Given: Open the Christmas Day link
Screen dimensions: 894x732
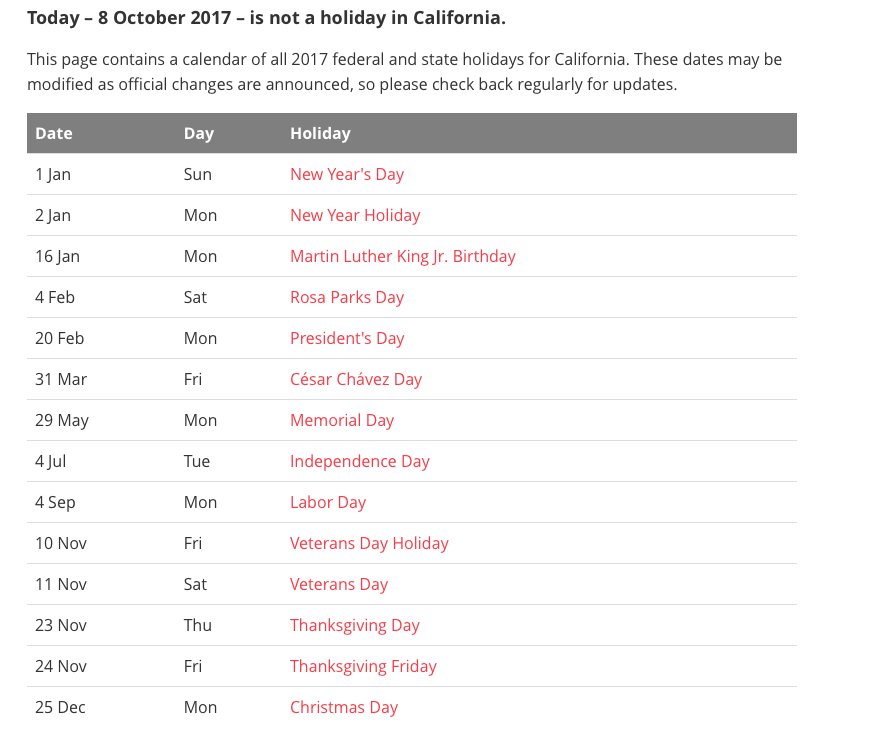Looking at the screenshot, I should tap(344, 708).
